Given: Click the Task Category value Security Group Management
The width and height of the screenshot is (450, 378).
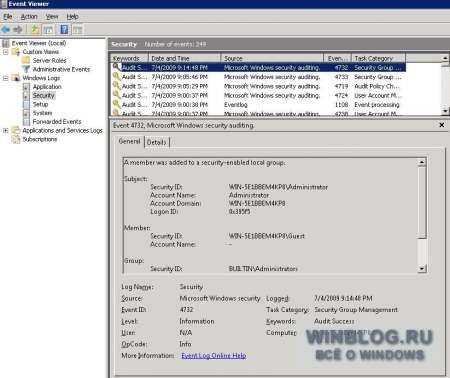Looking at the screenshot, I should point(356,310).
